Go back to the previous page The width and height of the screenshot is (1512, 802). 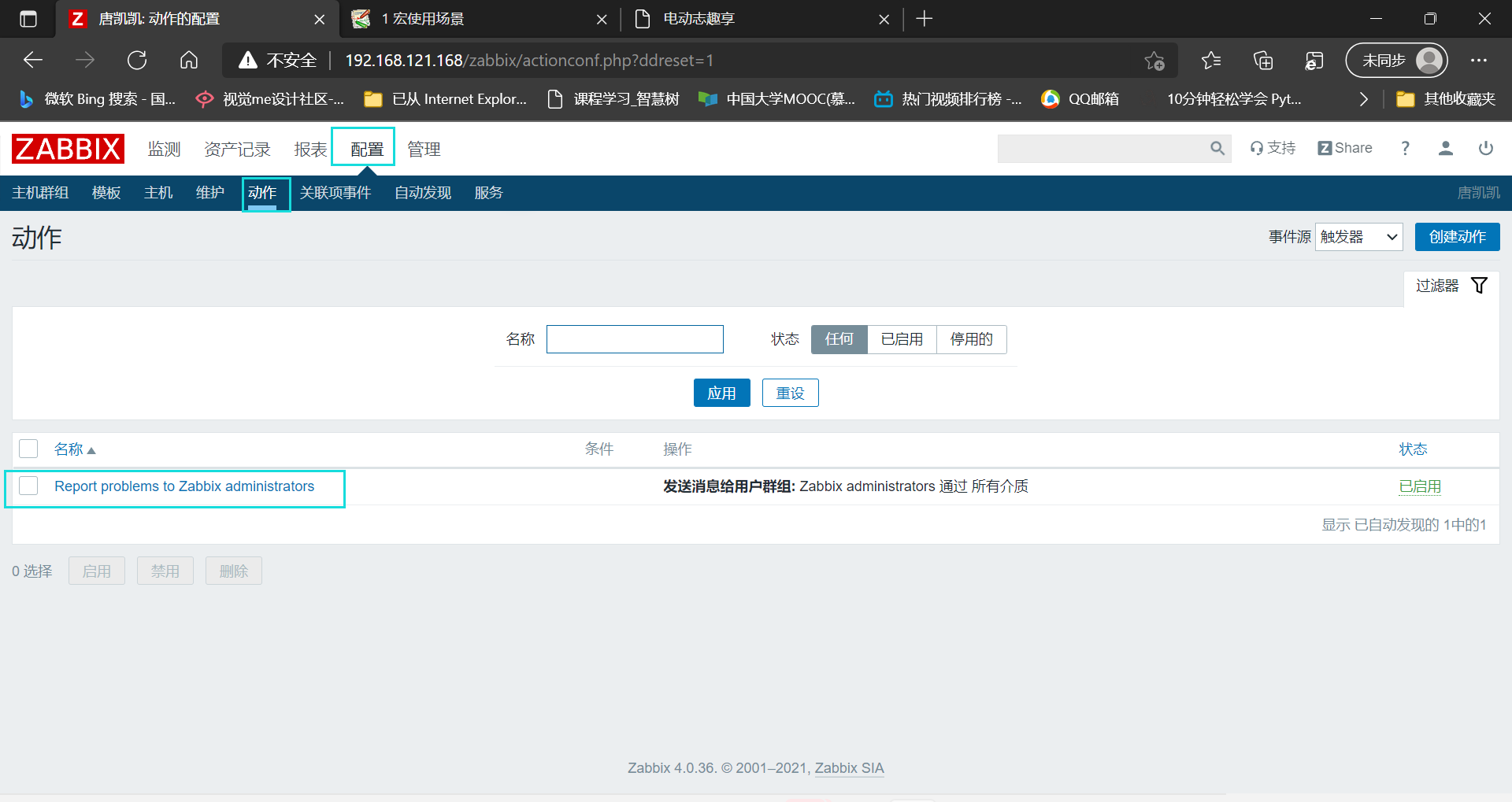tap(33, 60)
